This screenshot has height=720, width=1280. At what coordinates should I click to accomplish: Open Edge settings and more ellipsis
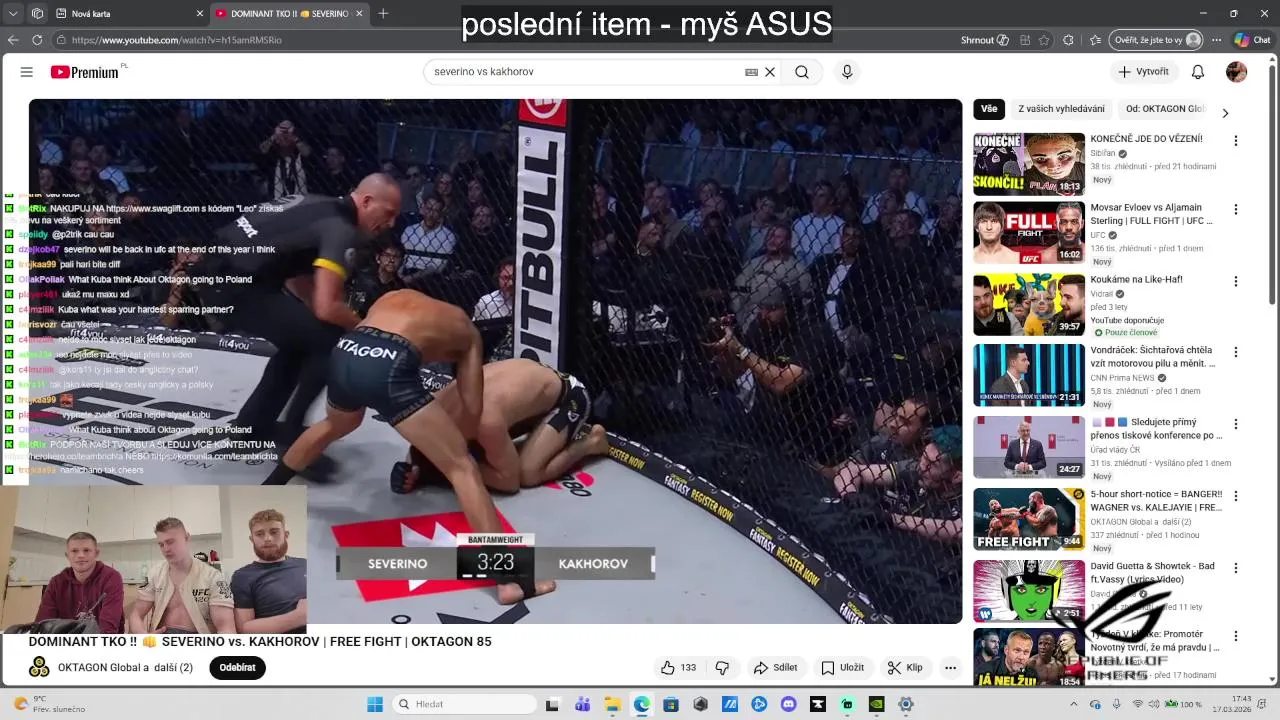tap(1216, 40)
